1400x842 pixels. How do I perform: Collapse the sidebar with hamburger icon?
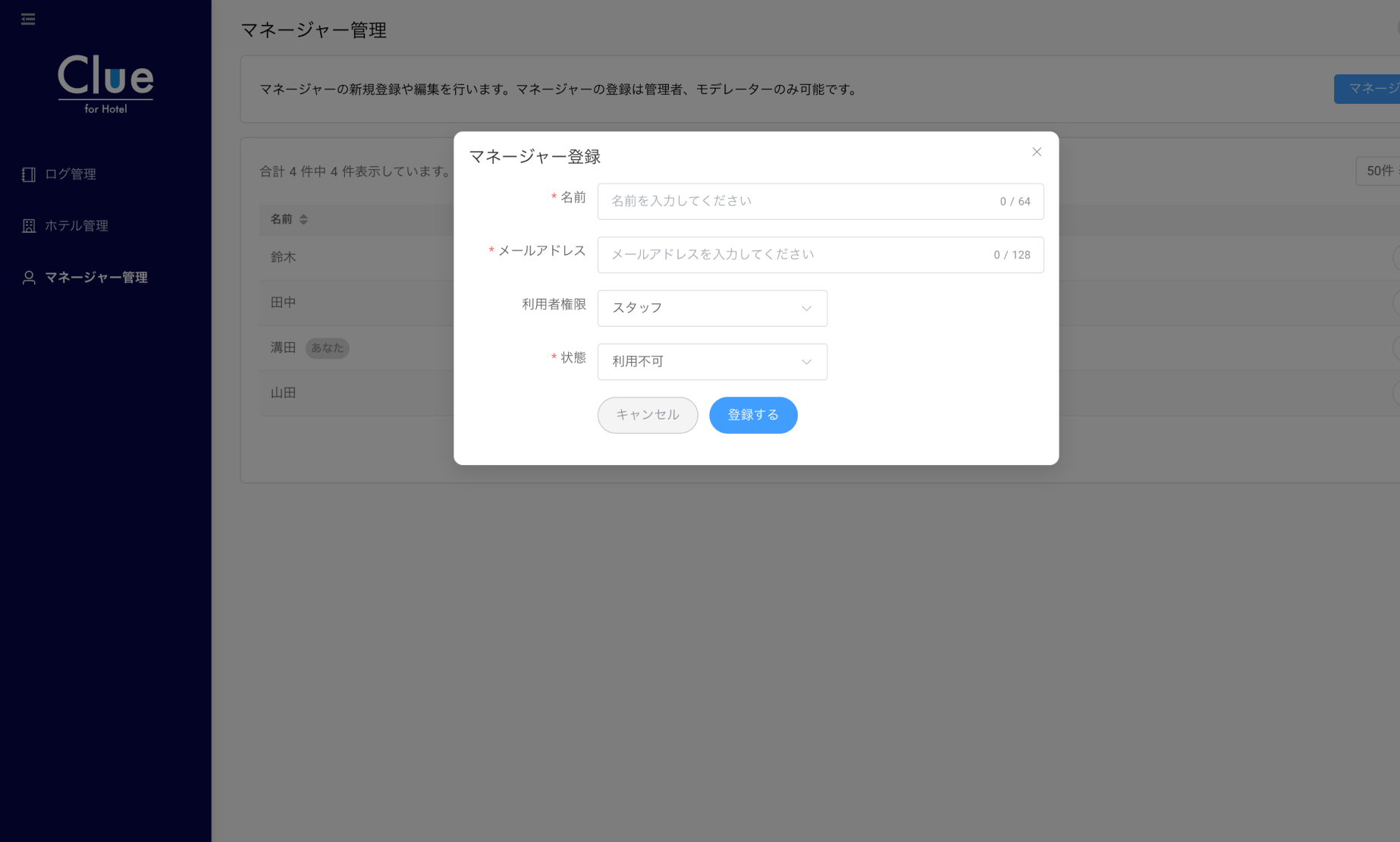28,19
